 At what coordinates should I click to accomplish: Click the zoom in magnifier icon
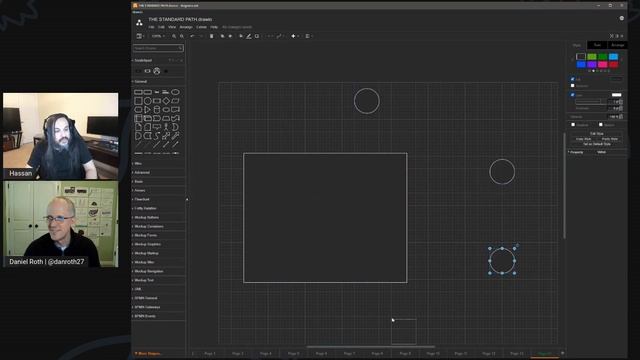point(174,36)
